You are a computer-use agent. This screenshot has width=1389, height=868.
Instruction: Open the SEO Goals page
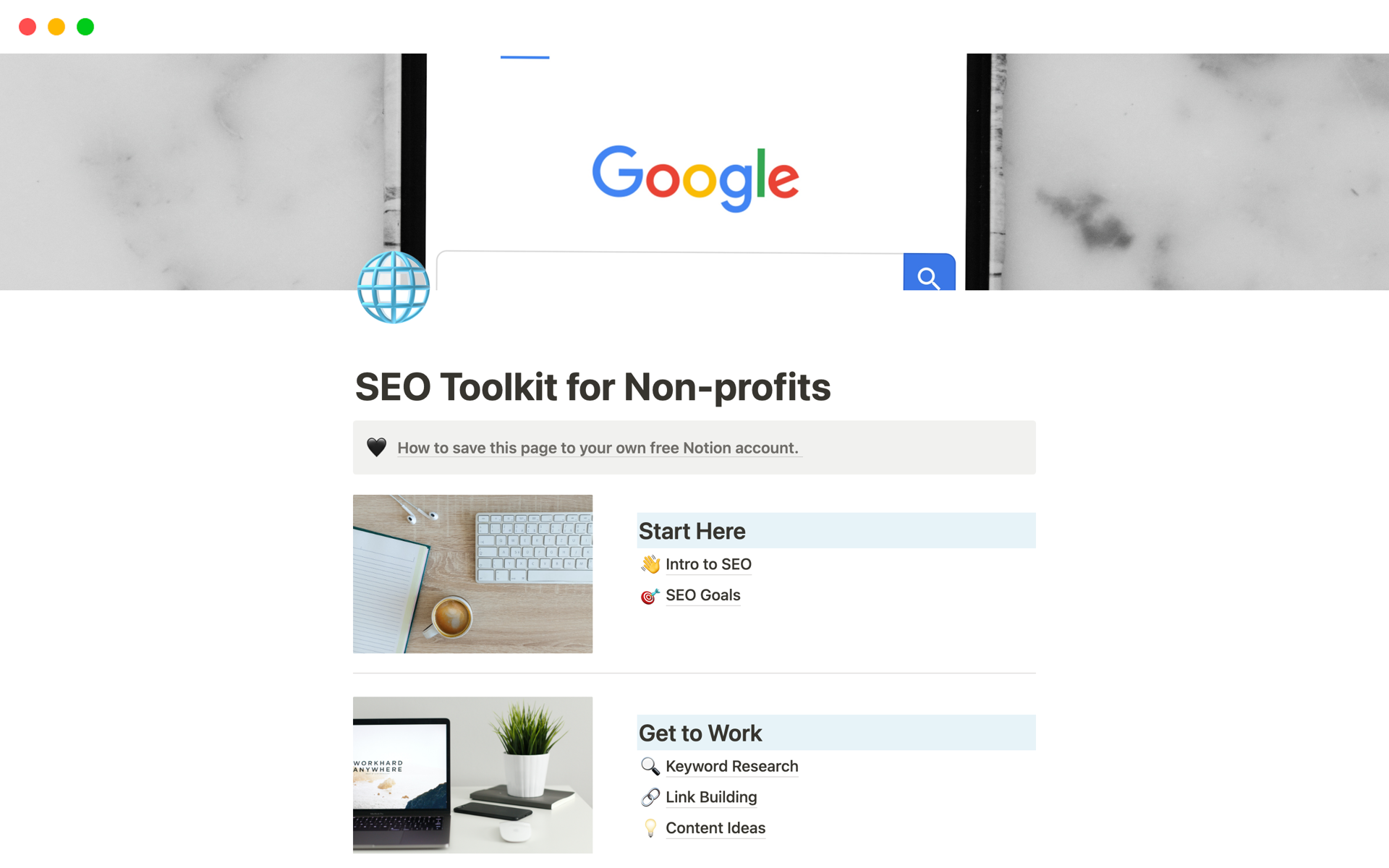[702, 595]
